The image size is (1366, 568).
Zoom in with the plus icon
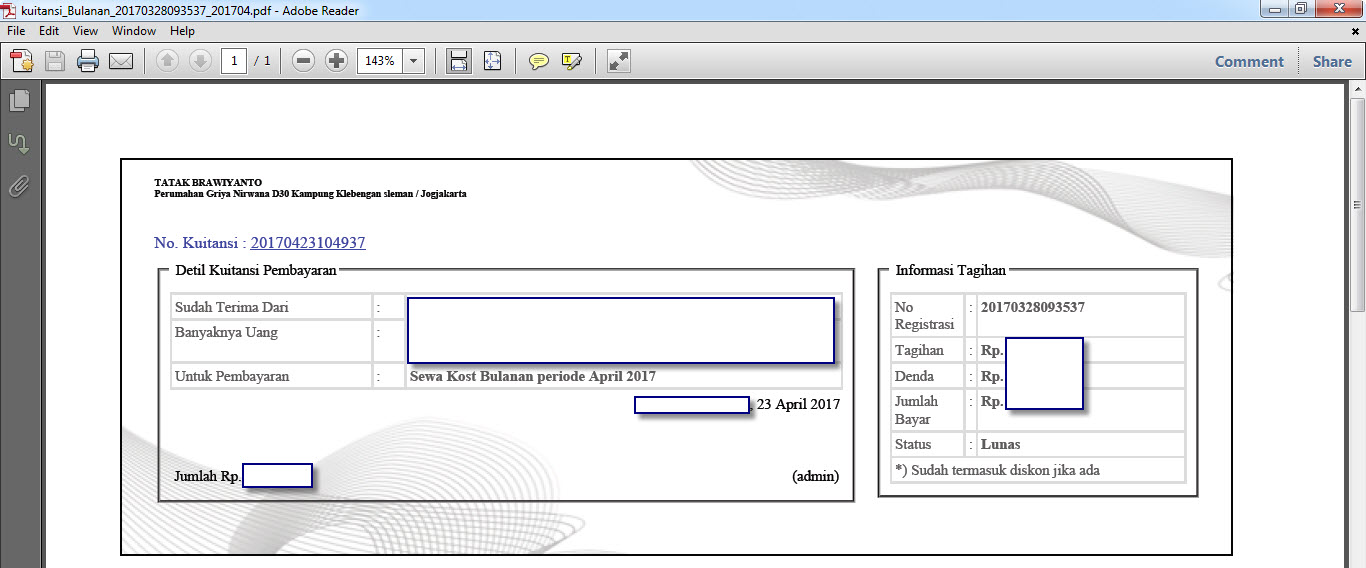coord(337,61)
